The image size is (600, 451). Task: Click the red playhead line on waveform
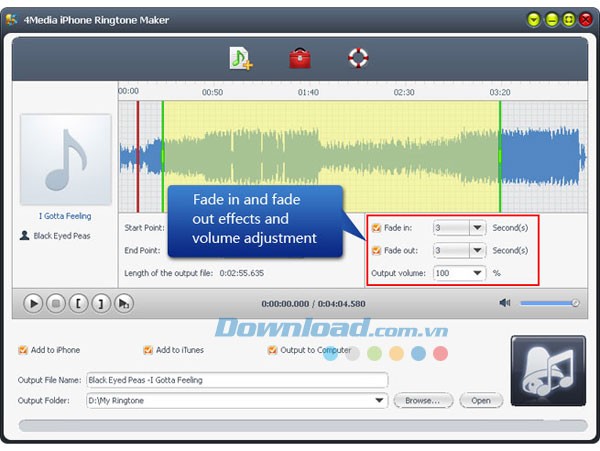point(138,156)
